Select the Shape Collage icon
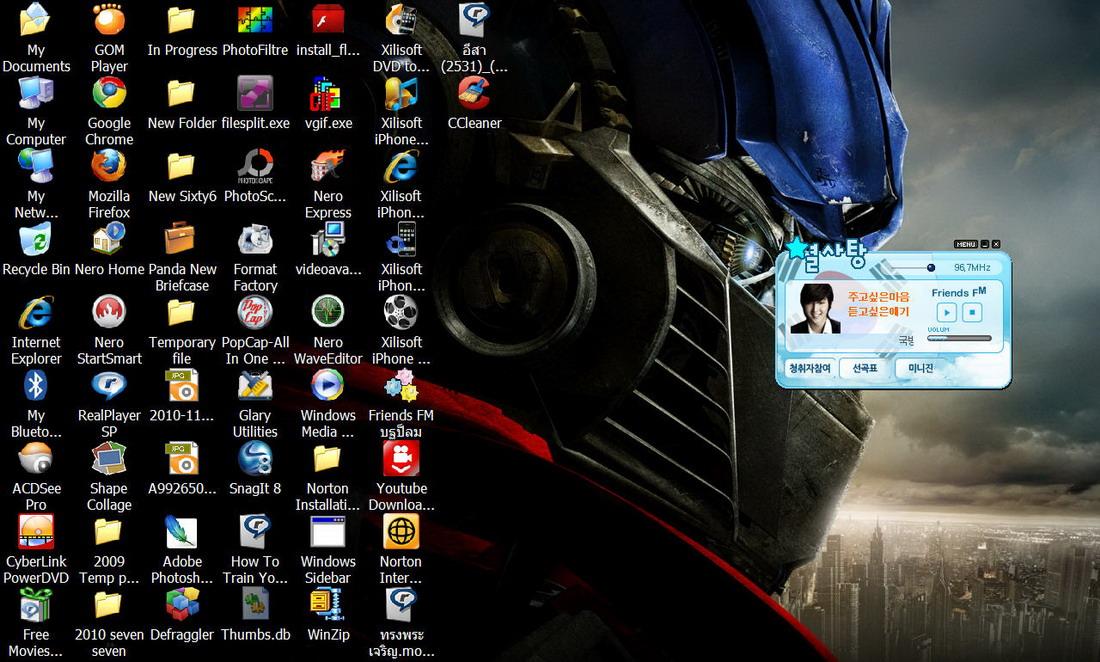1100x662 pixels. 109,477
